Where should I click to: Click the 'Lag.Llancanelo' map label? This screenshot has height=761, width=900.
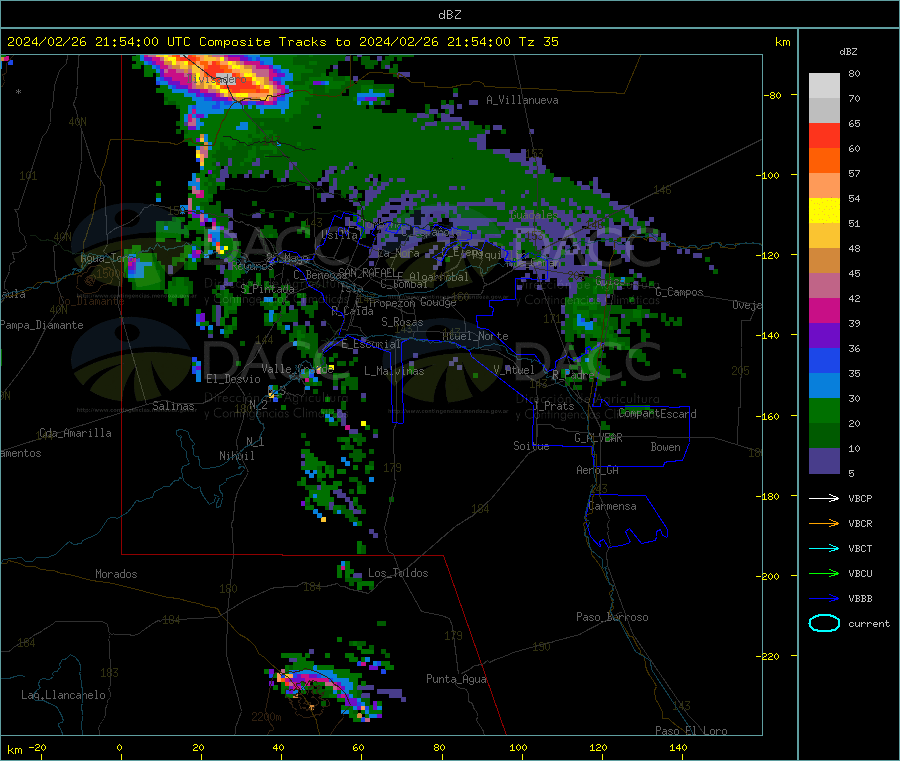pos(63,695)
